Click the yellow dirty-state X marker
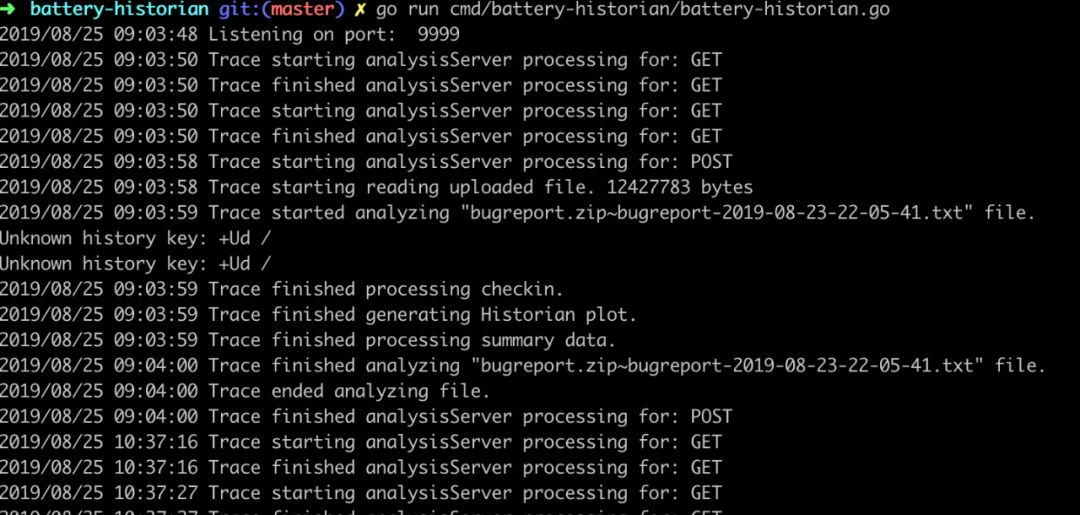 point(361,10)
